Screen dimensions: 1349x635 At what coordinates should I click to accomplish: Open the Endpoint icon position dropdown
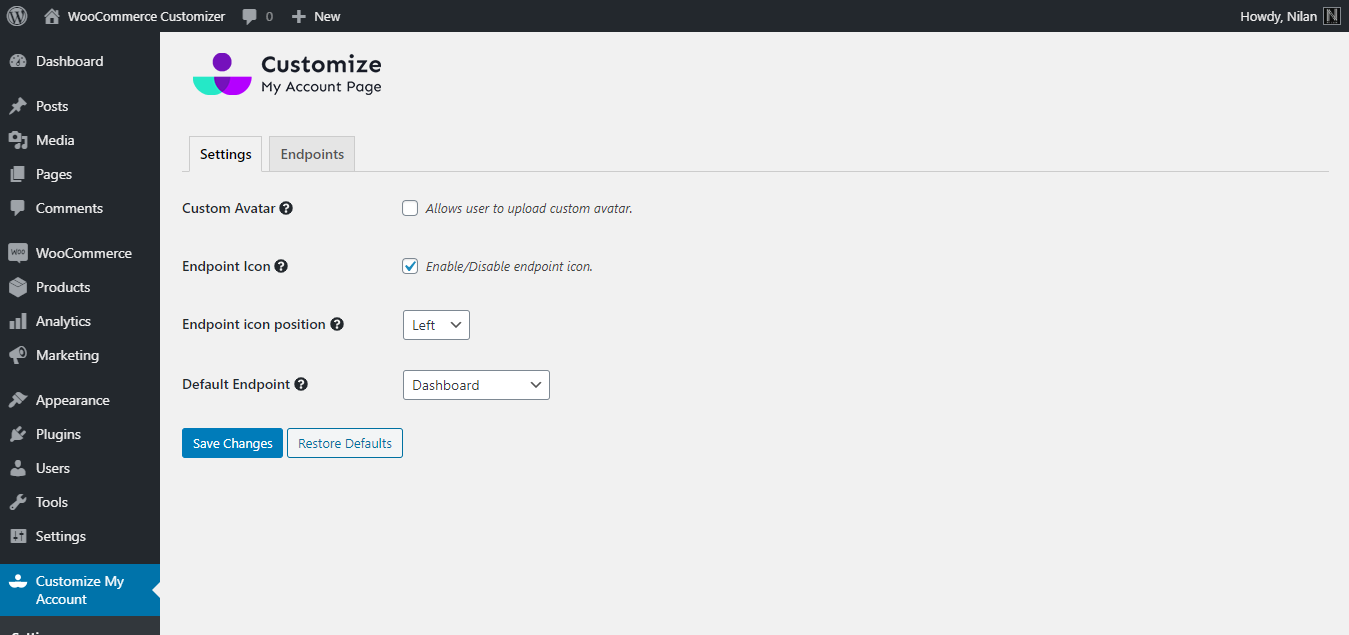click(436, 324)
